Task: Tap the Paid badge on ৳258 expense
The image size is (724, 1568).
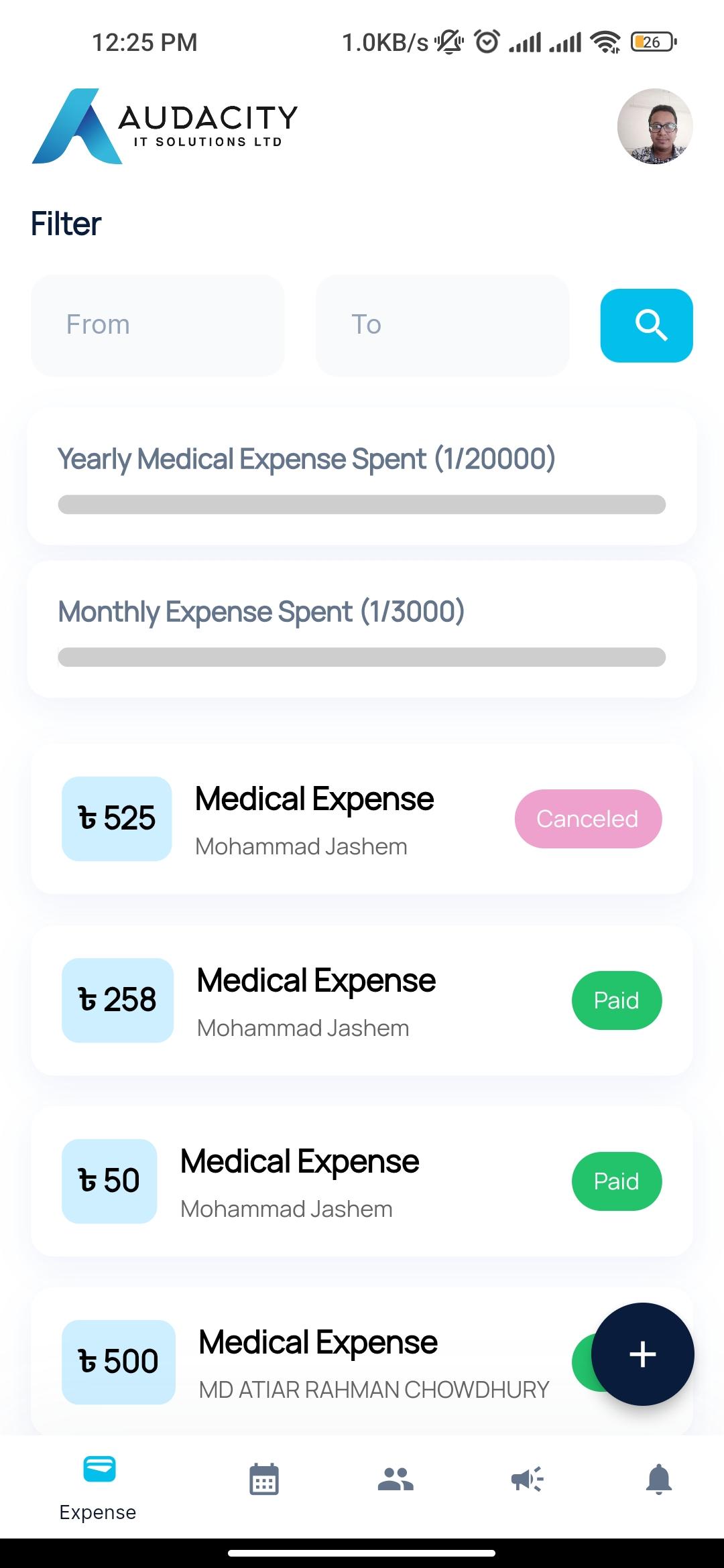Action: tap(616, 1000)
